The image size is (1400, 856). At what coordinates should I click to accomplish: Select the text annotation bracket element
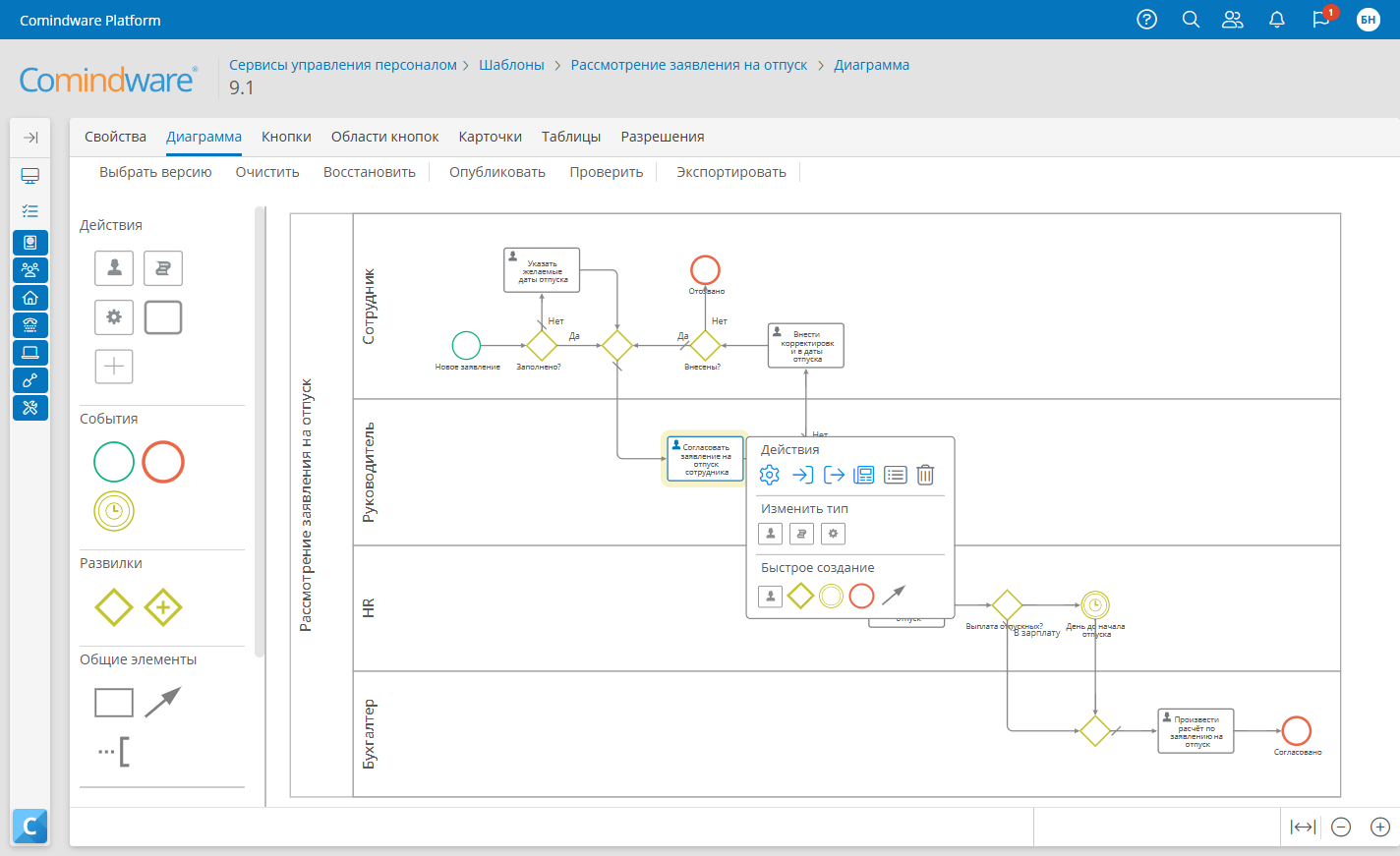(114, 752)
